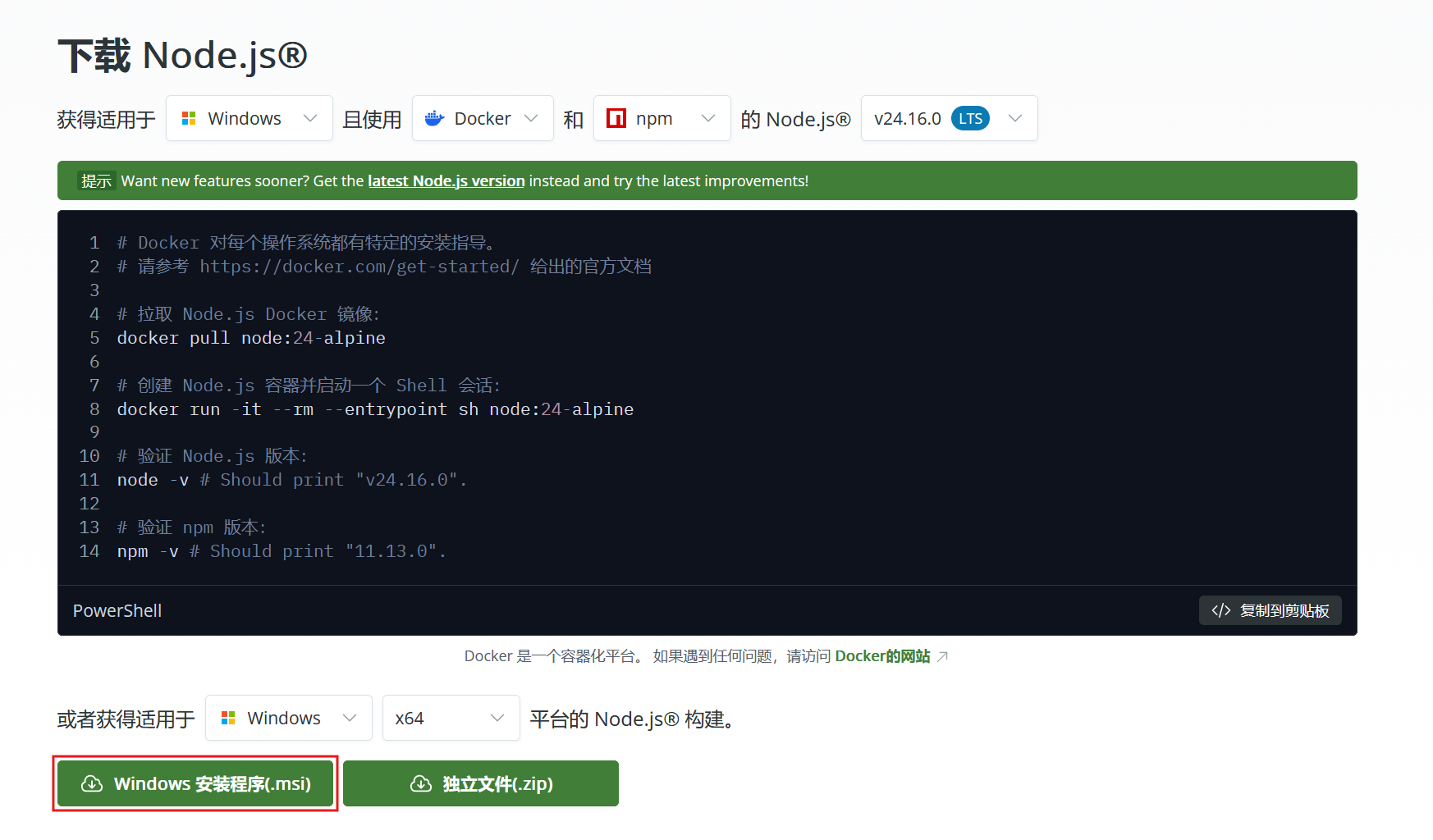Screen dimensions: 1433x840
Task: Click the https://docker.com/get-started/ comment line
Action: (x=384, y=267)
